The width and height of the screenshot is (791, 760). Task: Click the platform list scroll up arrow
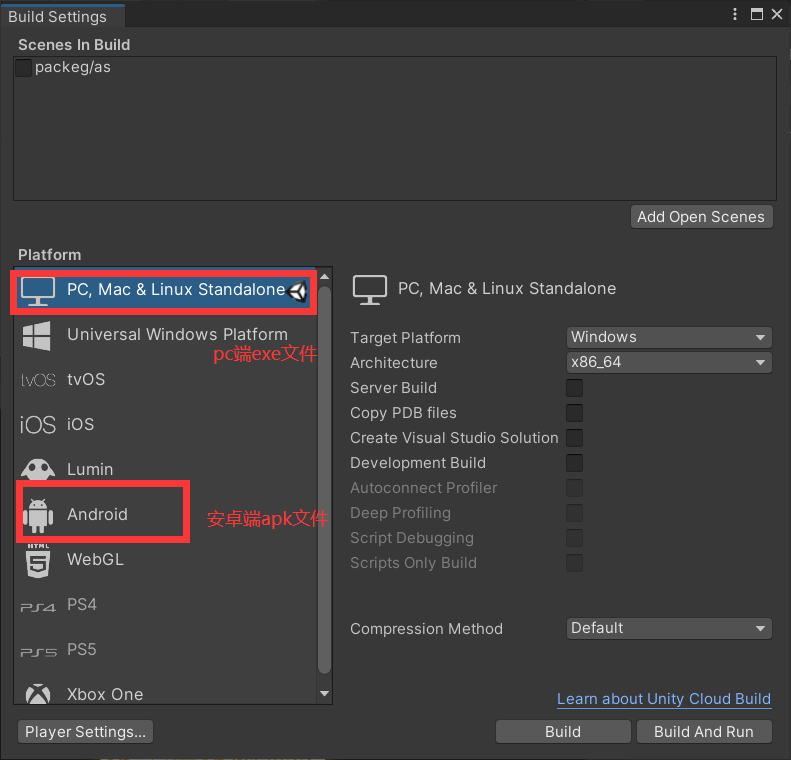(324, 276)
